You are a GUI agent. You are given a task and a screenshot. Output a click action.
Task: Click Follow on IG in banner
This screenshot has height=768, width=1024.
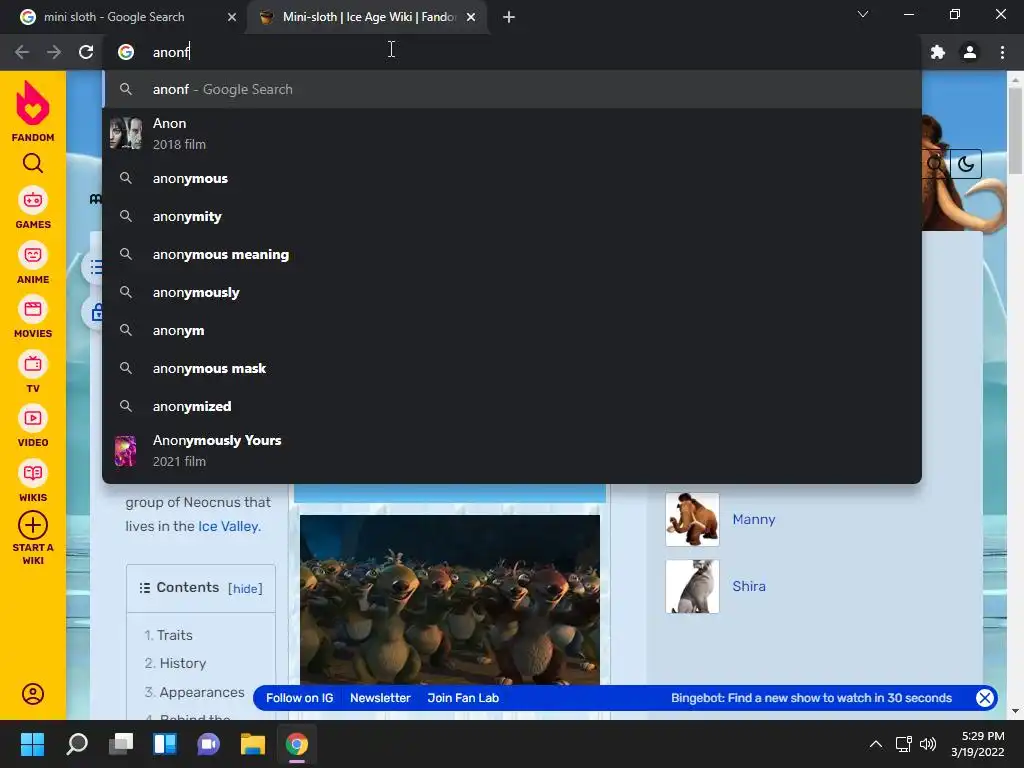tap(299, 698)
